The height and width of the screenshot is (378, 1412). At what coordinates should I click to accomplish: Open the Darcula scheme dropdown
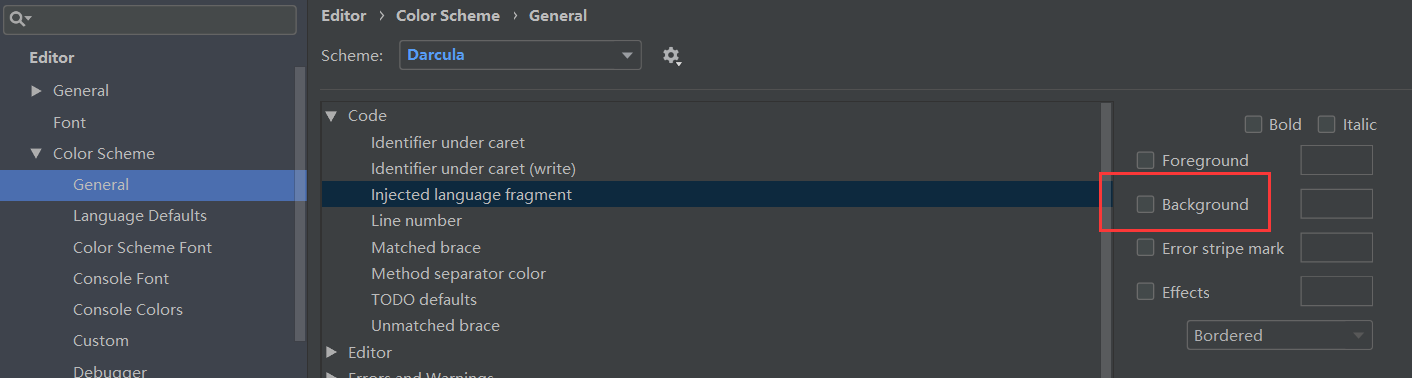coord(520,55)
